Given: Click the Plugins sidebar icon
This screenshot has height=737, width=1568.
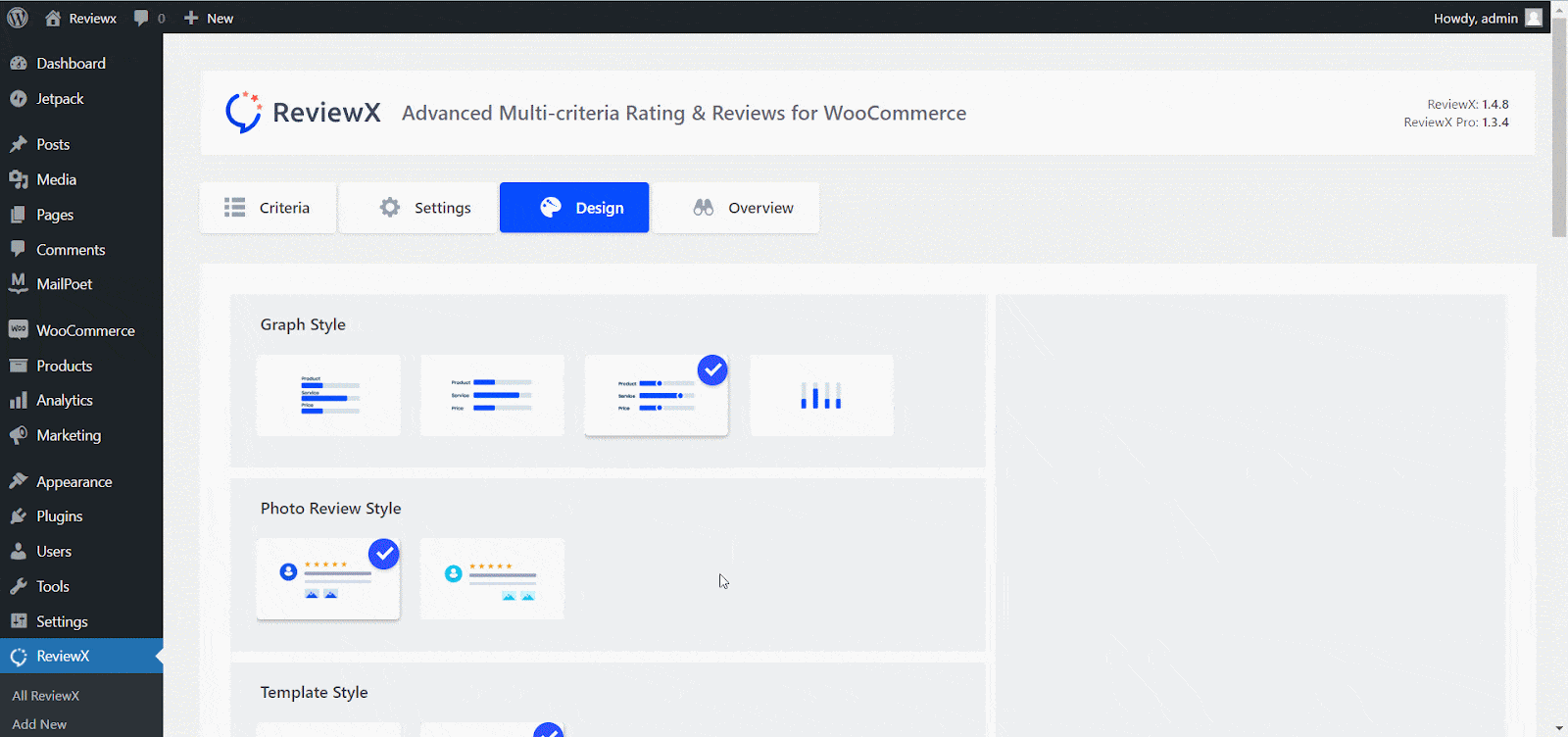Looking at the screenshot, I should click(18, 516).
